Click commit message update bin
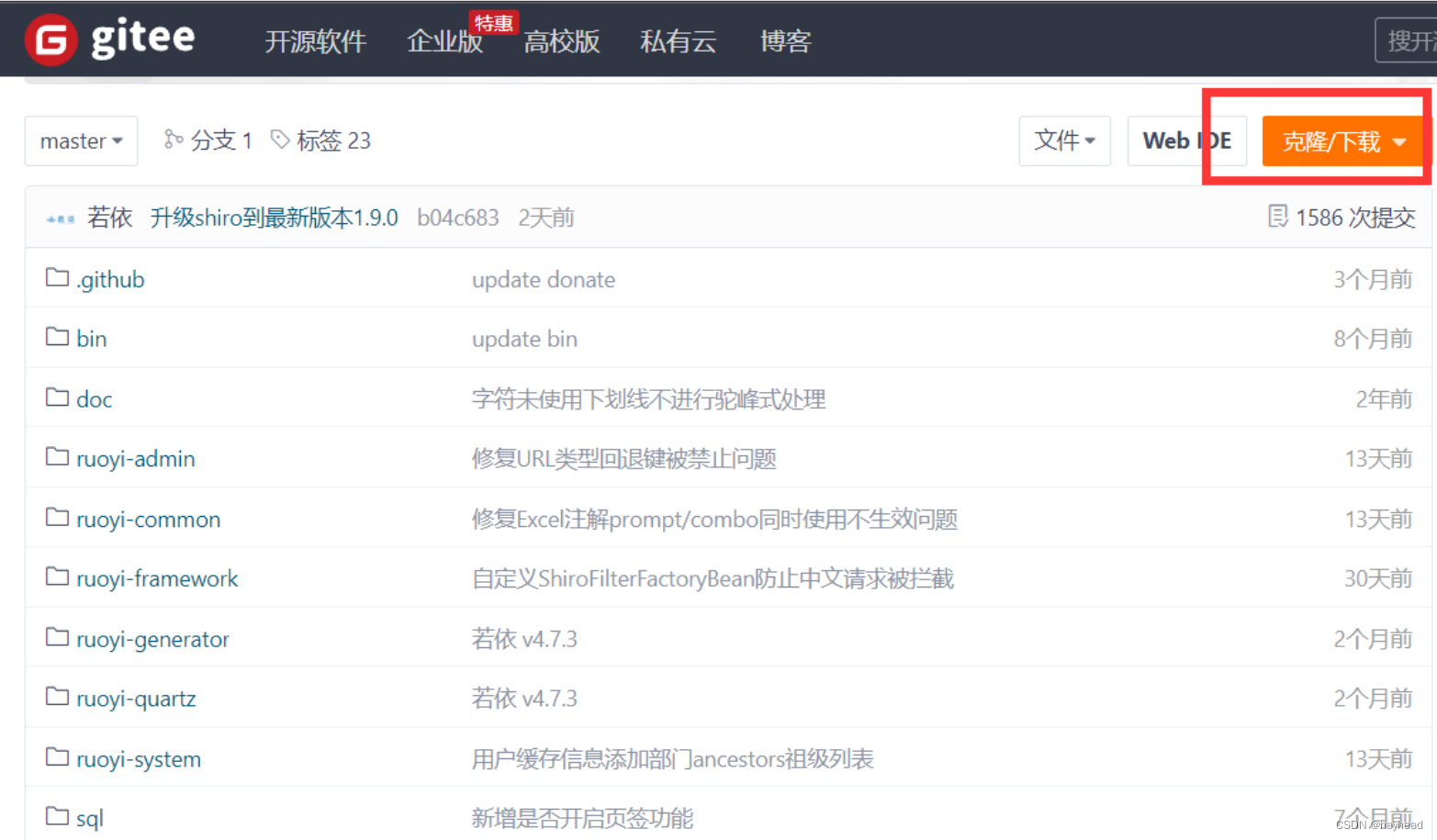The image size is (1437, 840). (524, 339)
